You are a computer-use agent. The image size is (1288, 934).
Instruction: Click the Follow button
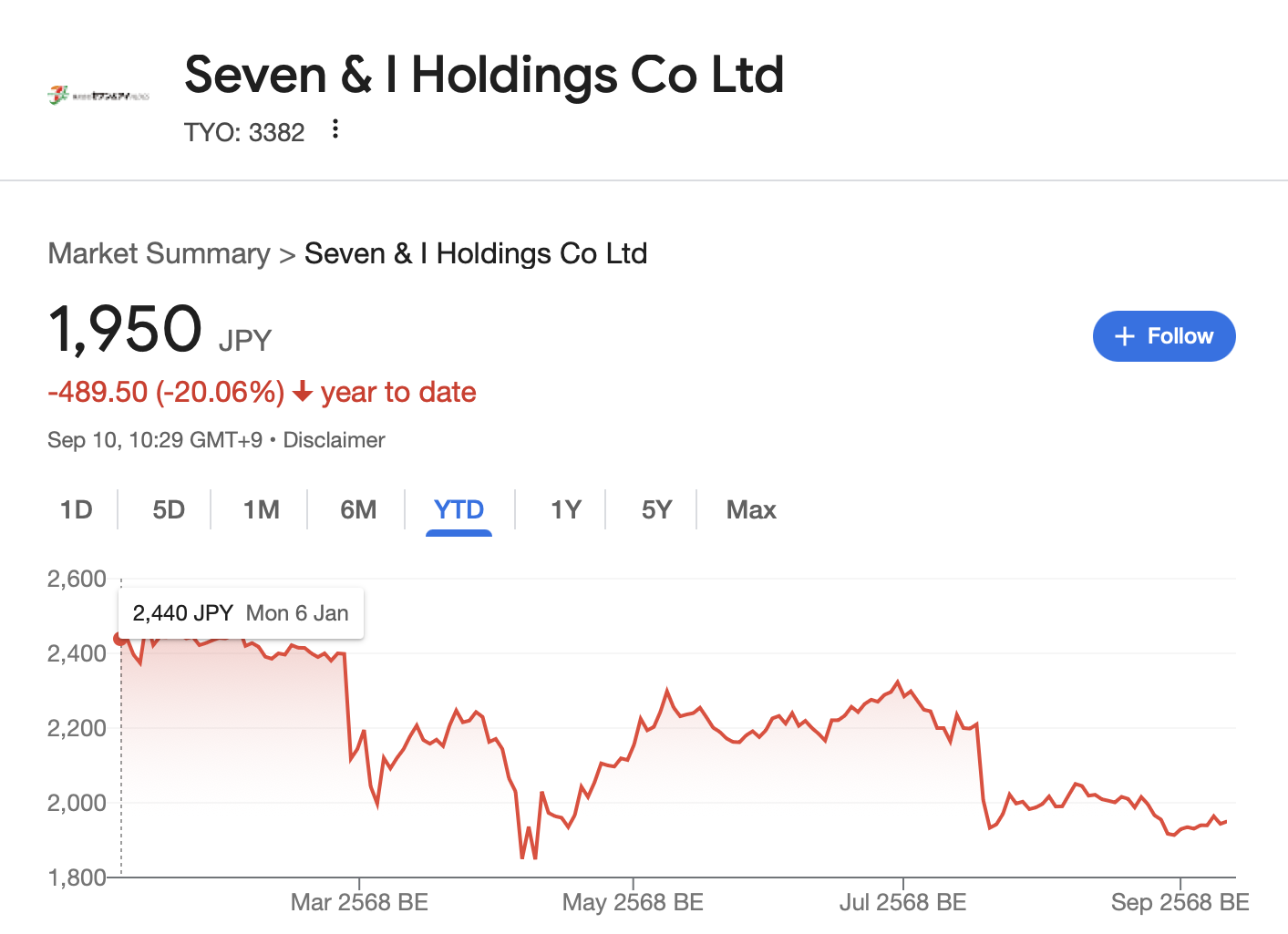pyautogui.click(x=1163, y=336)
